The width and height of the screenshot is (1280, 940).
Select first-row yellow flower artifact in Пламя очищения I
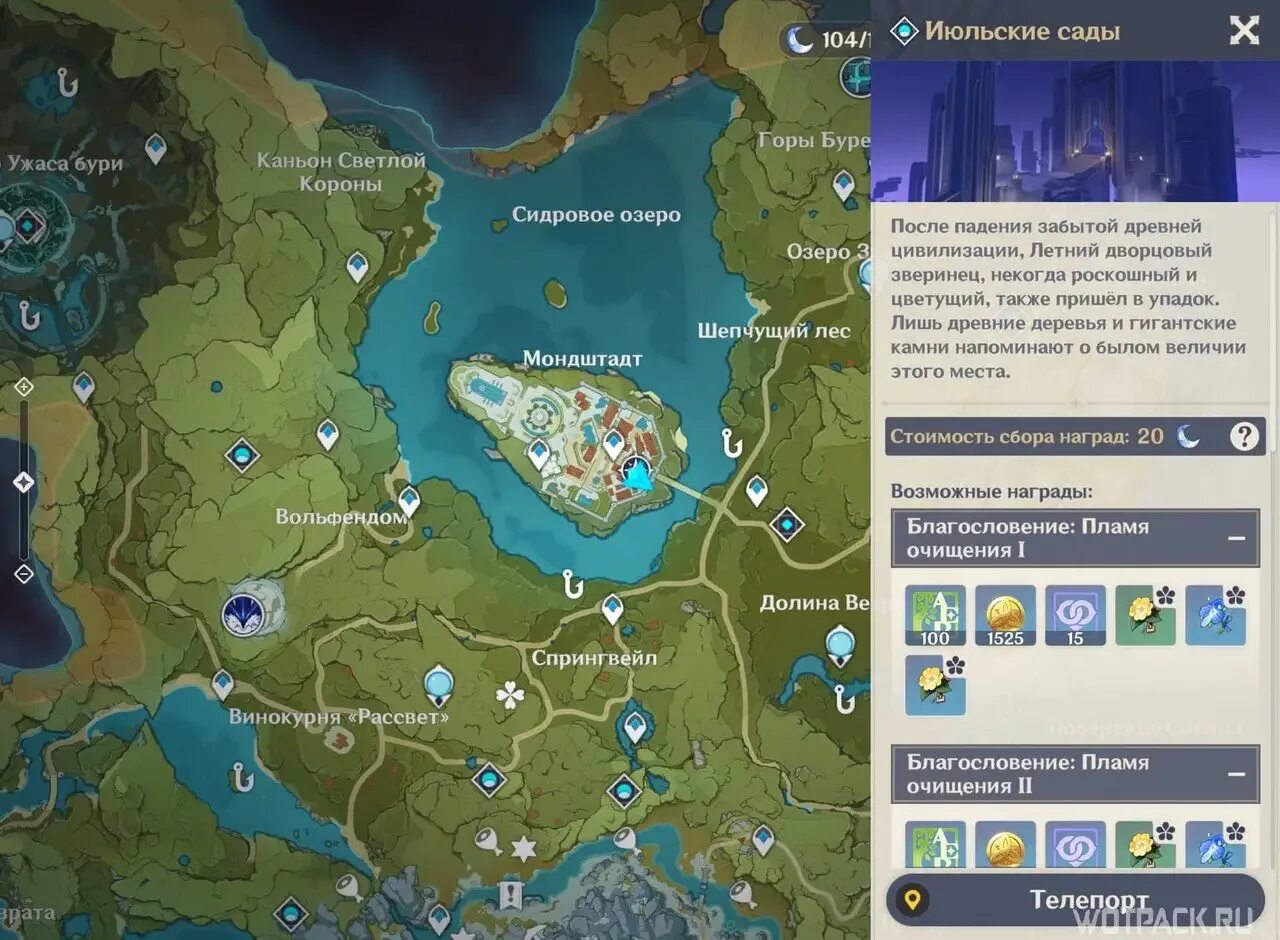coord(1146,615)
